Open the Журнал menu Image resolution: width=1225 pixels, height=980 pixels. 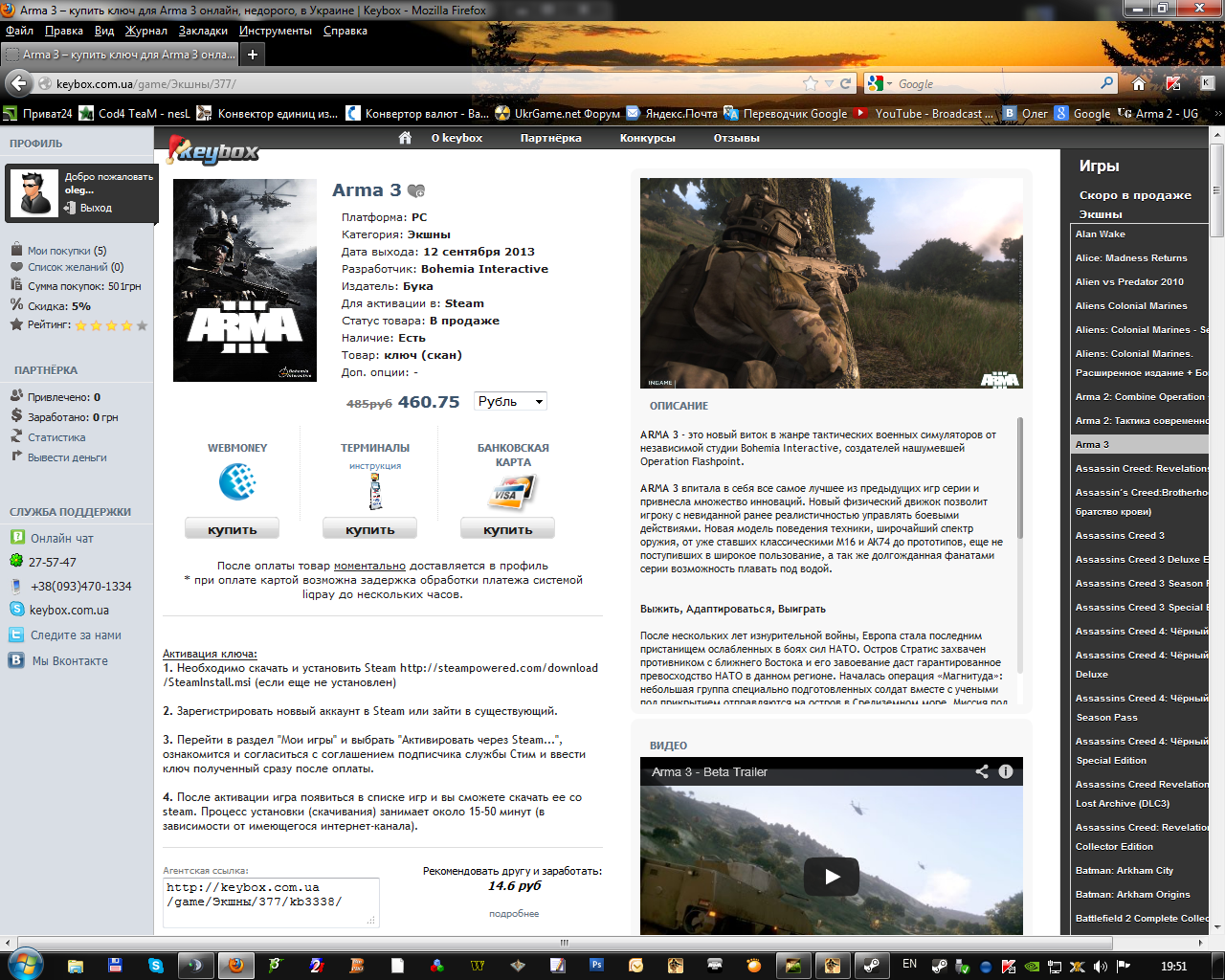click(x=146, y=31)
